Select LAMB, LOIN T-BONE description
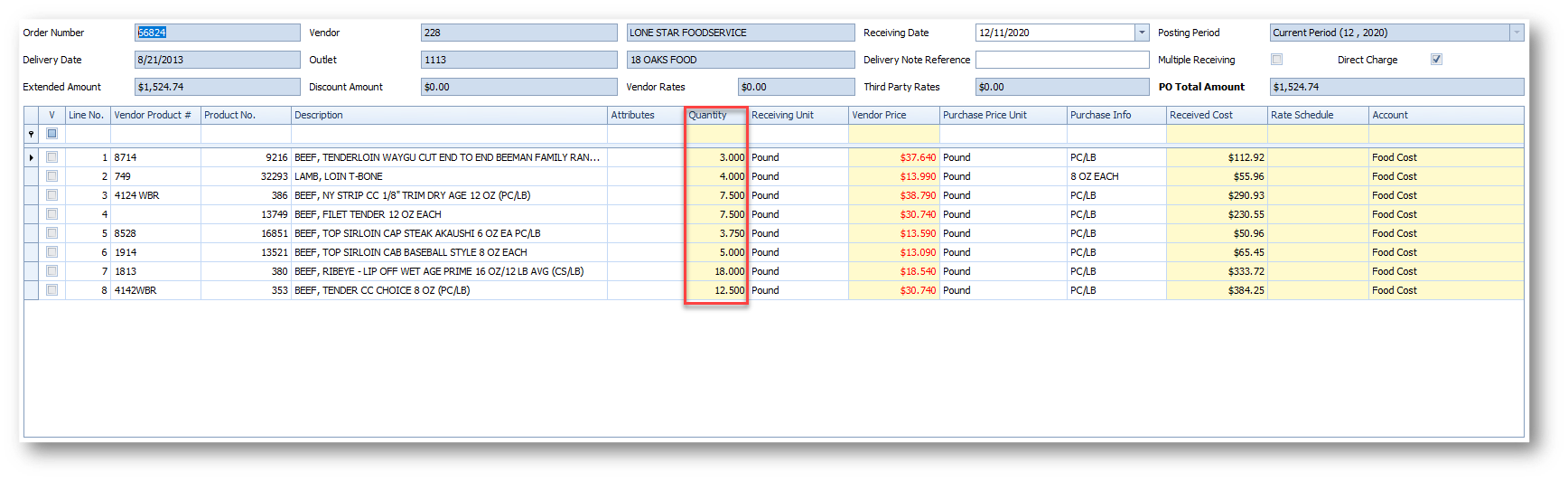 449,176
